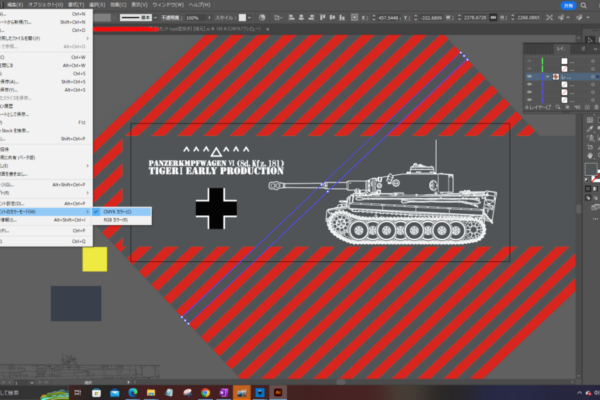Screen dimensions: 600x400
Task: Open the オブジェクト(O) menu
Action: click(45, 5)
